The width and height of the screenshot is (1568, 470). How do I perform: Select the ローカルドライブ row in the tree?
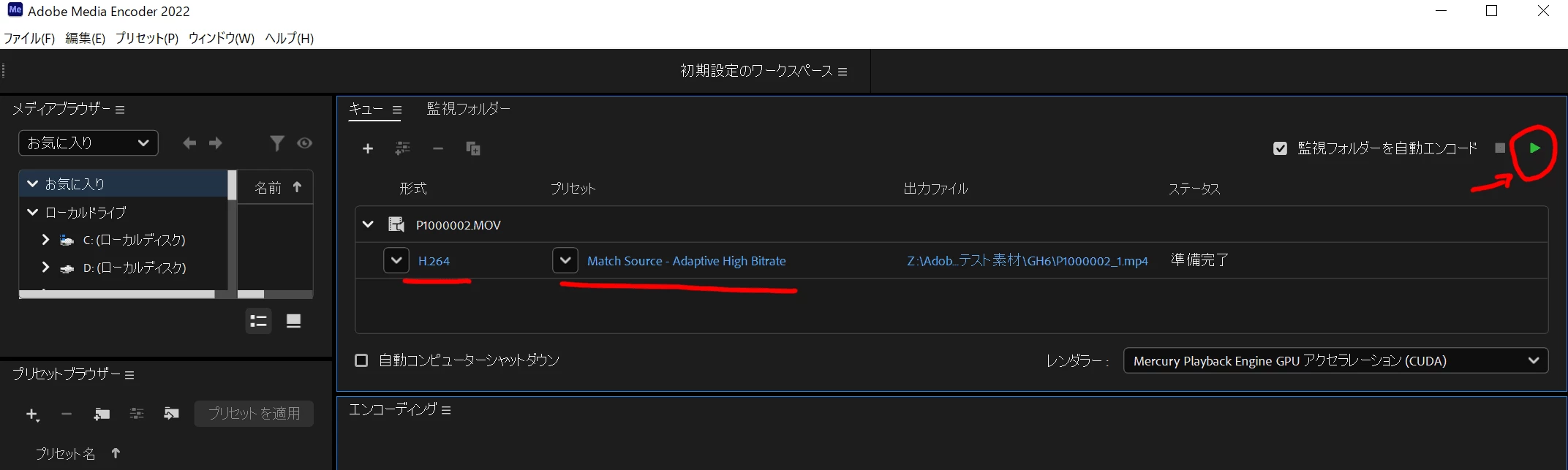pyautogui.click(x=123, y=213)
